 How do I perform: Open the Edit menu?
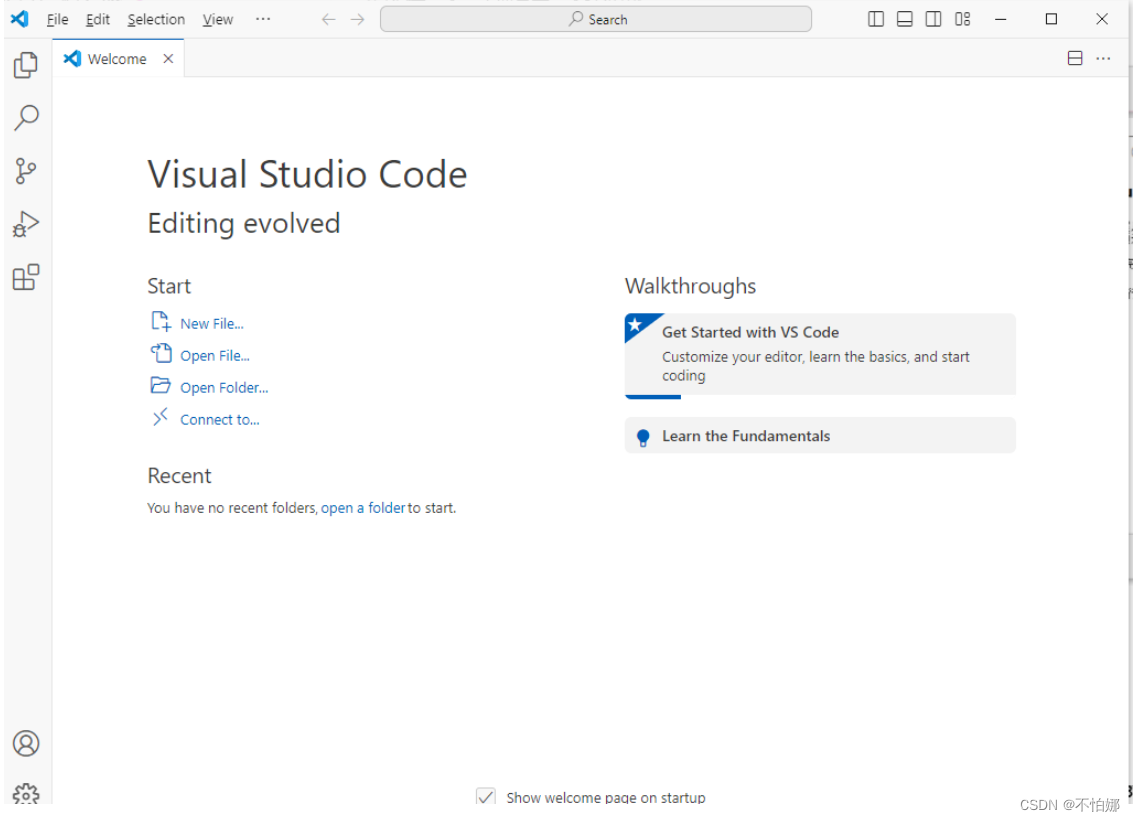tap(98, 20)
